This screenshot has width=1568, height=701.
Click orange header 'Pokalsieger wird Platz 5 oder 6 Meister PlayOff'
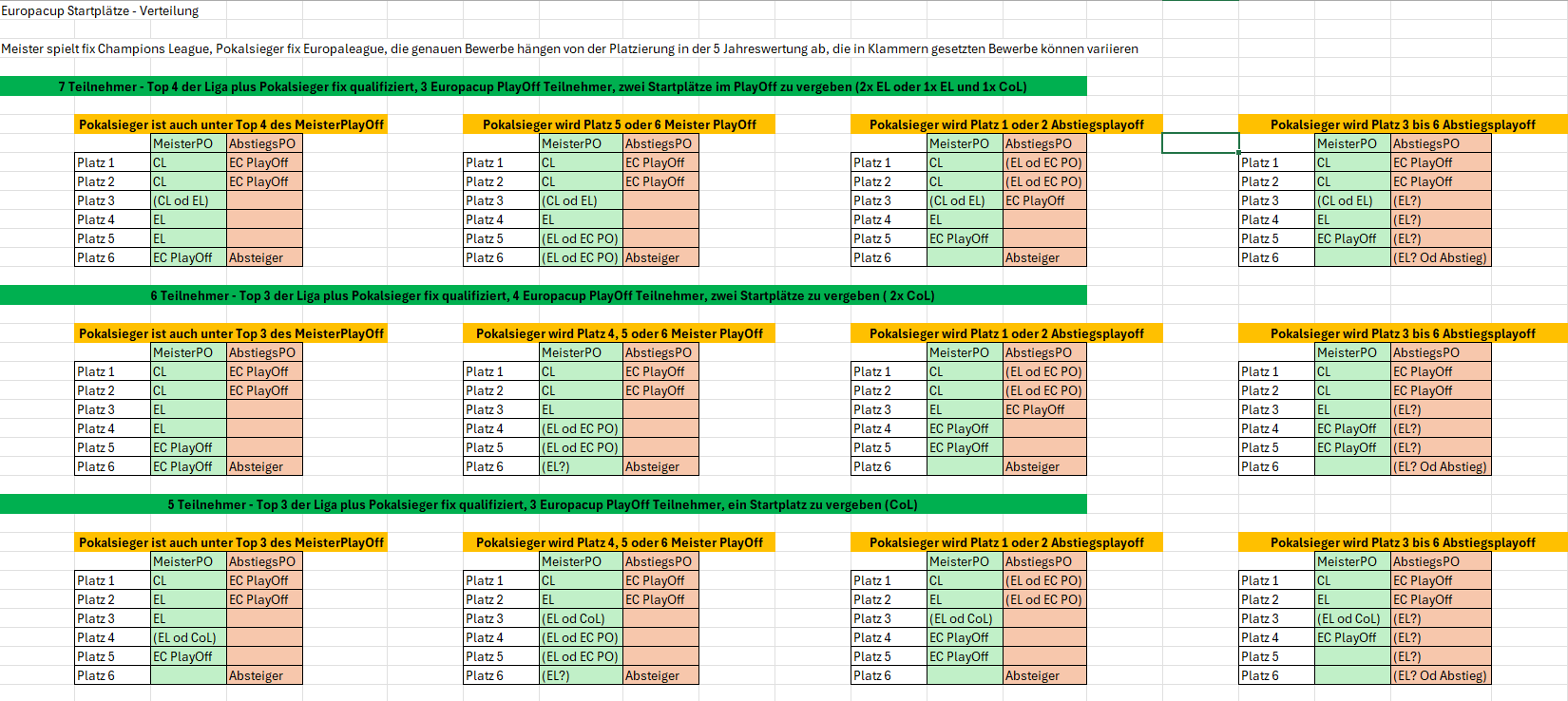(x=620, y=124)
